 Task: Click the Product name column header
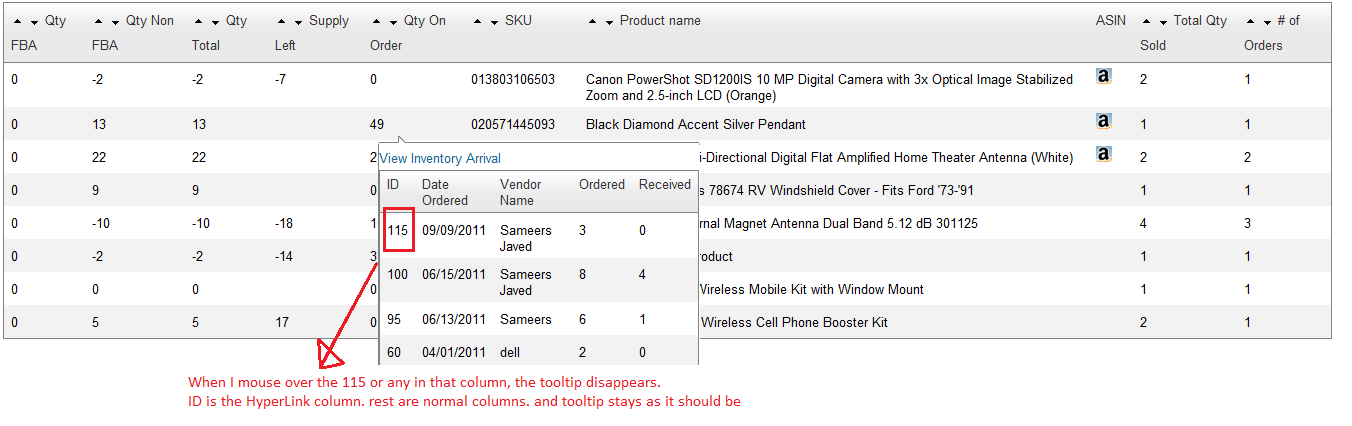pos(660,21)
